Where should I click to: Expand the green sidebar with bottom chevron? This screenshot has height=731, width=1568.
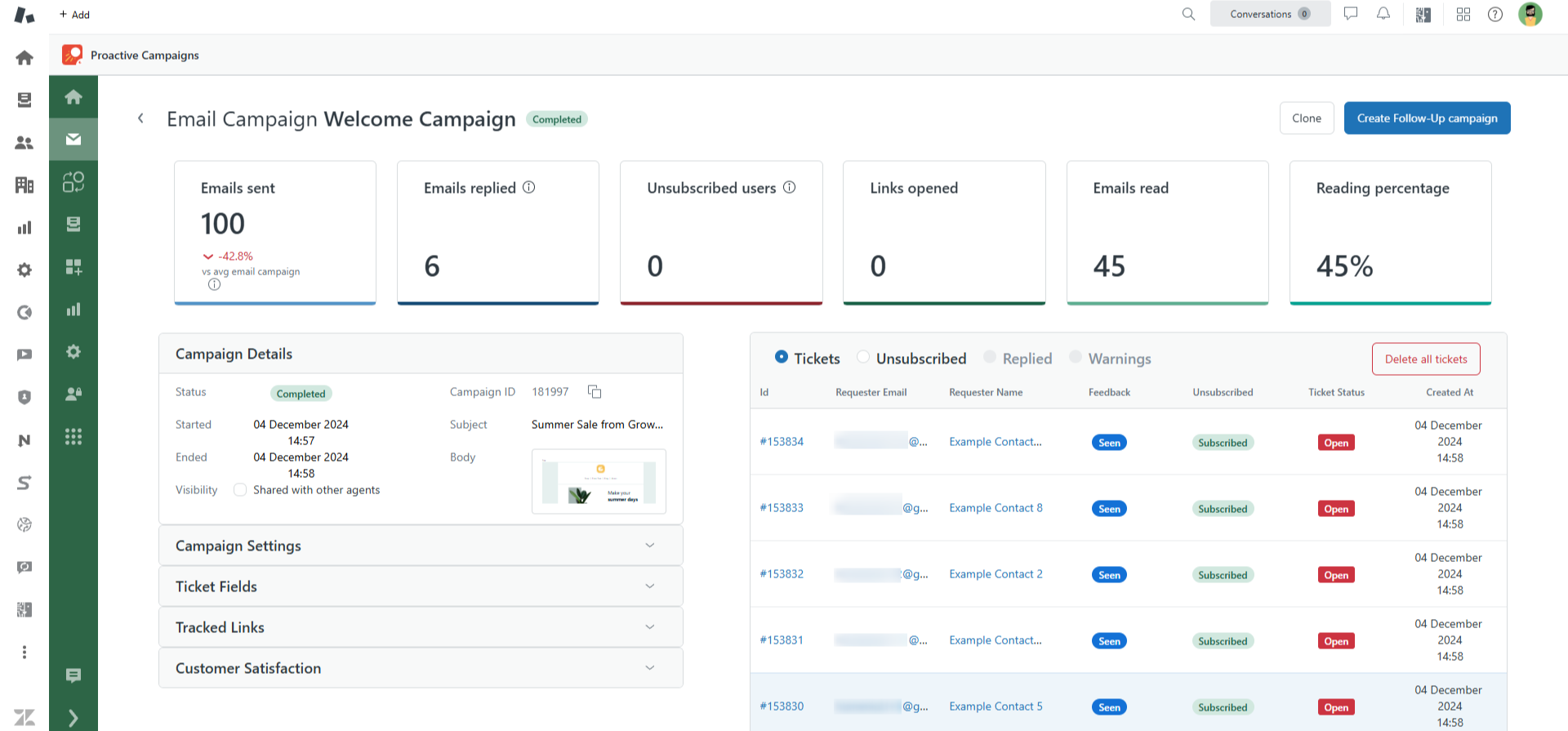coord(73,718)
